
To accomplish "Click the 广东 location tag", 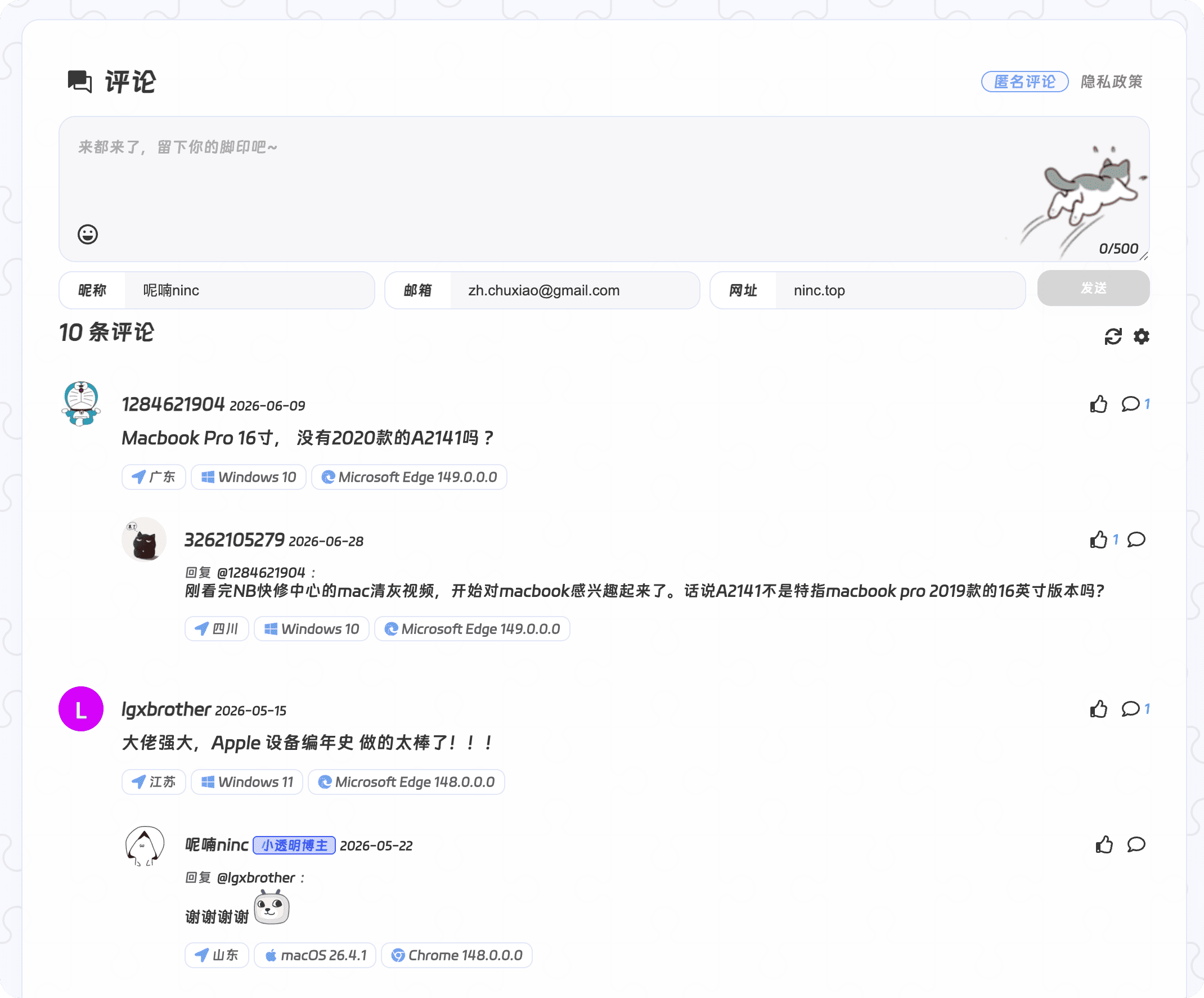I will [x=154, y=477].
